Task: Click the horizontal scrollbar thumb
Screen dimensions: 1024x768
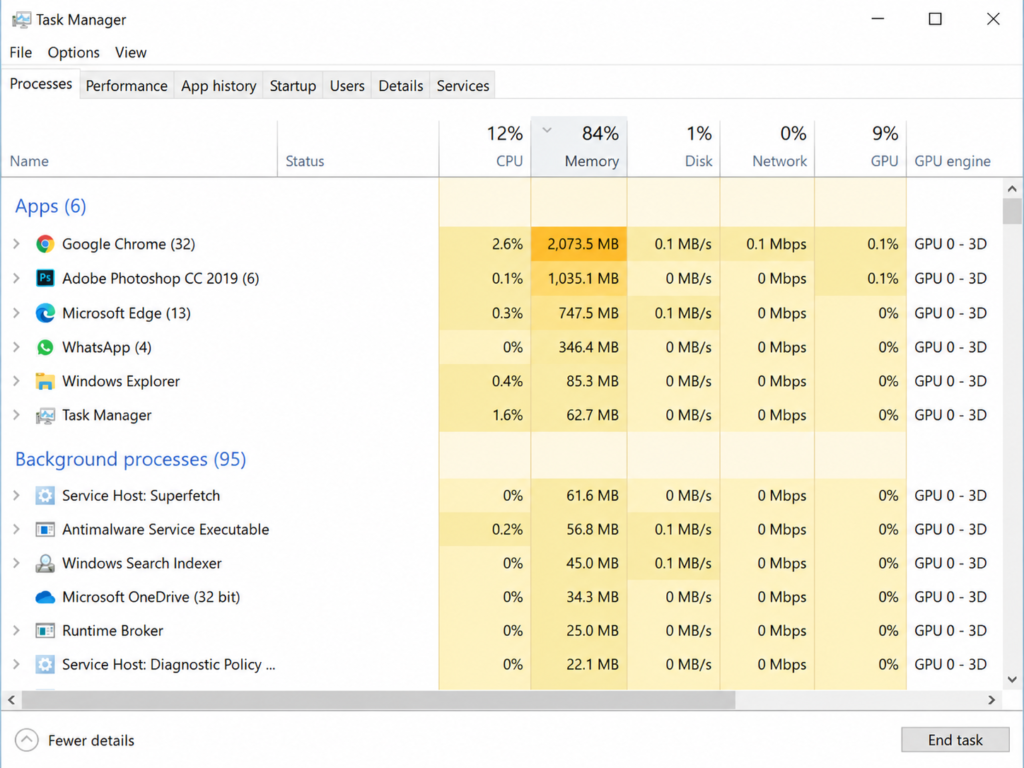Action: coord(379,699)
